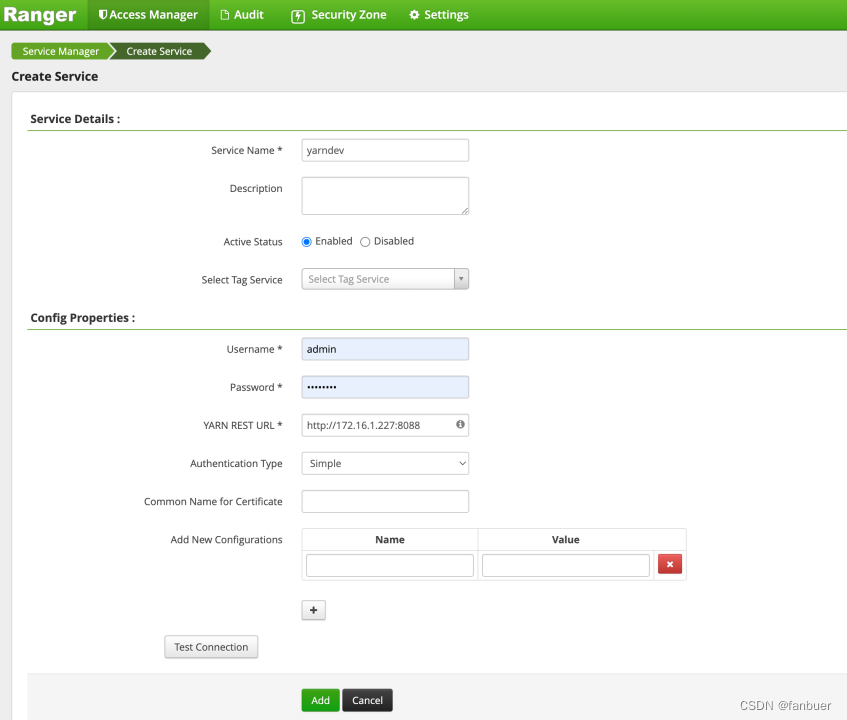Focus the configuration Name input
Screen dimensions: 847x720
[390, 565]
